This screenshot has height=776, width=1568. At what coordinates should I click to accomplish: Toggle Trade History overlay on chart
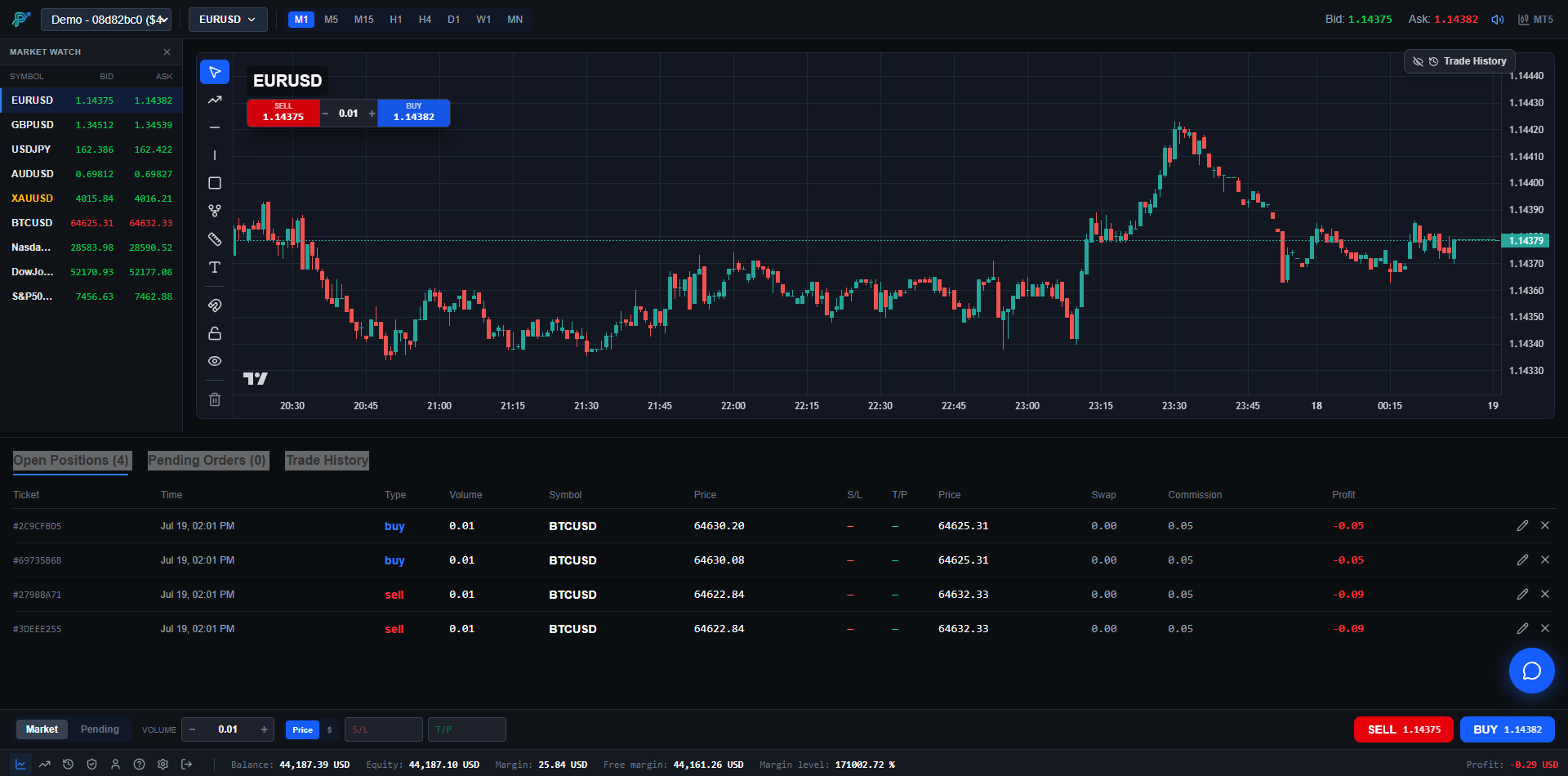(1460, 61)
